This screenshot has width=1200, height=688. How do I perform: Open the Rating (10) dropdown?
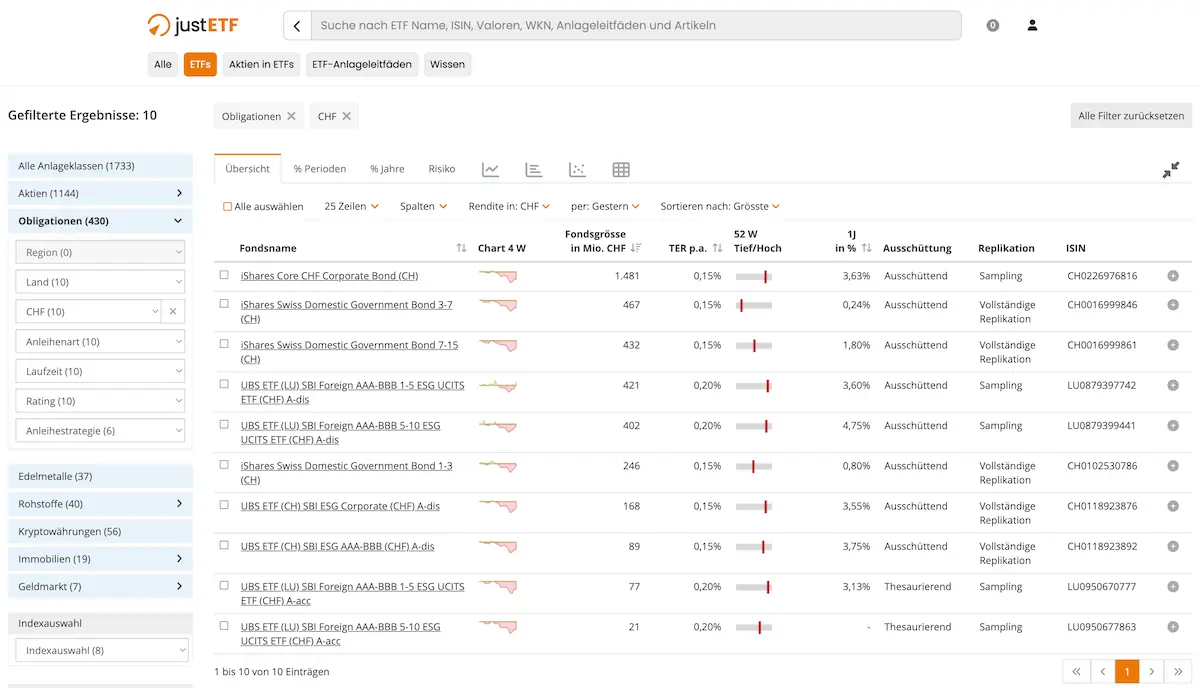(100, 401)
